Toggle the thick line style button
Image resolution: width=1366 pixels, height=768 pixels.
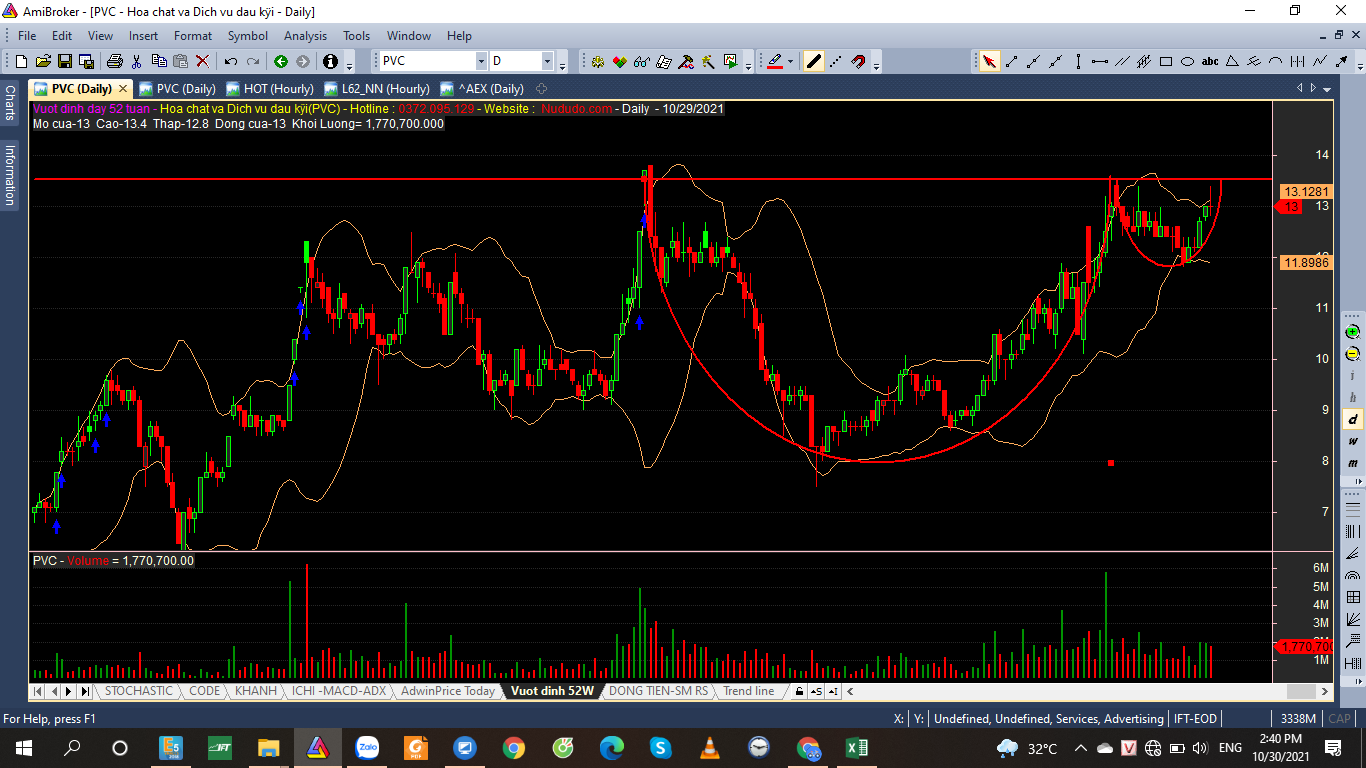click(814, 61)
